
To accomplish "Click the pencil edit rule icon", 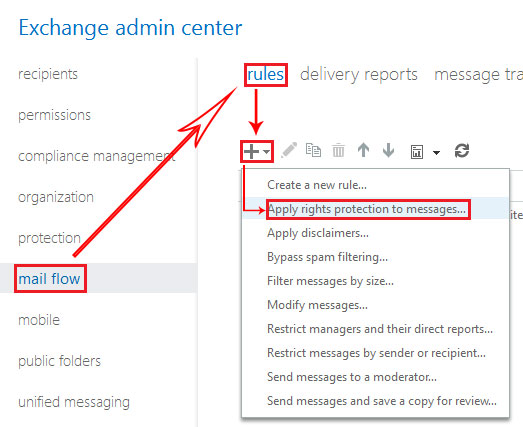I will pyautogui.click(x=289, y=150).
